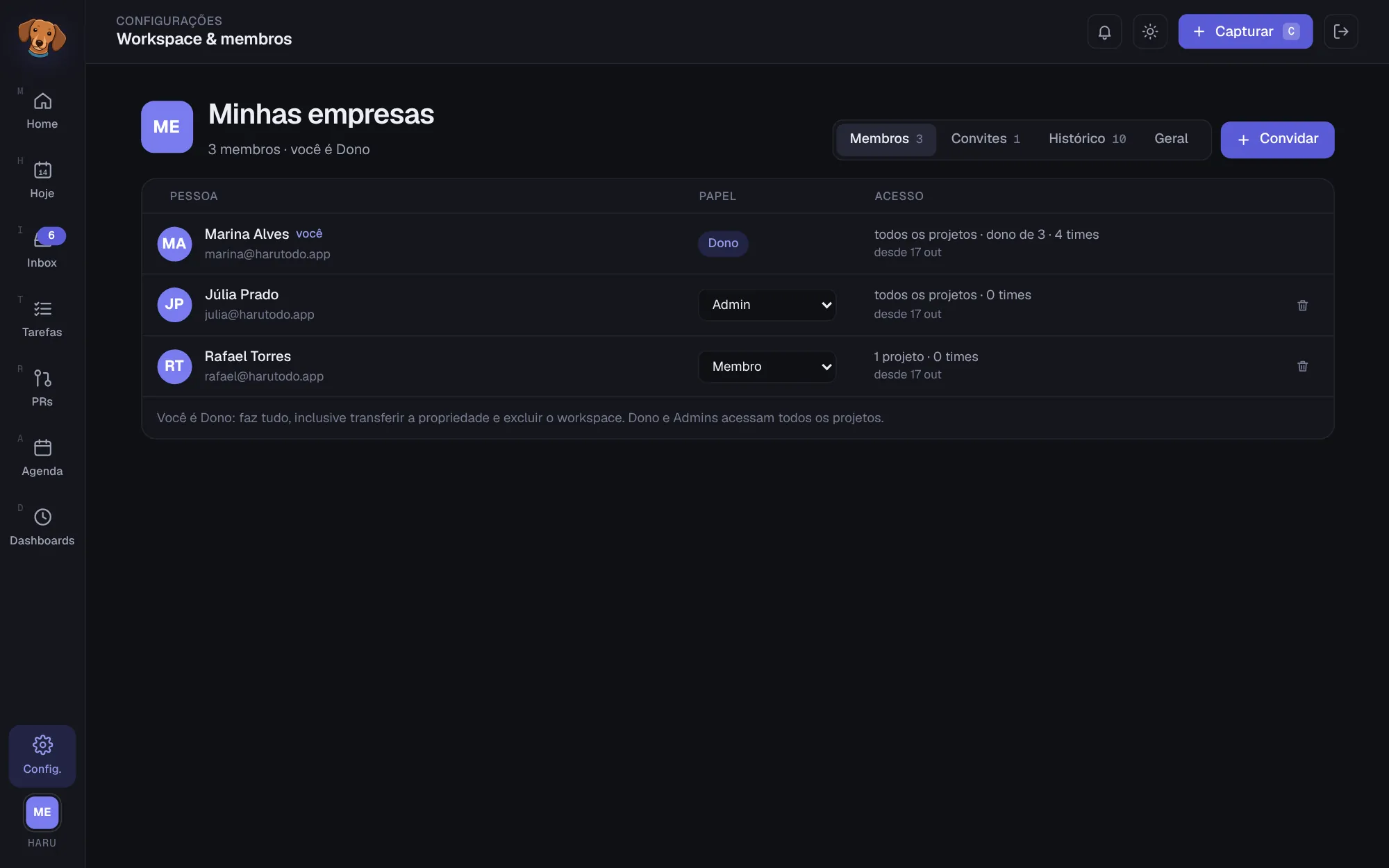Click the name Marina Alves
1389x868 pixels.
pyautogui.click(x=247, y=235)
